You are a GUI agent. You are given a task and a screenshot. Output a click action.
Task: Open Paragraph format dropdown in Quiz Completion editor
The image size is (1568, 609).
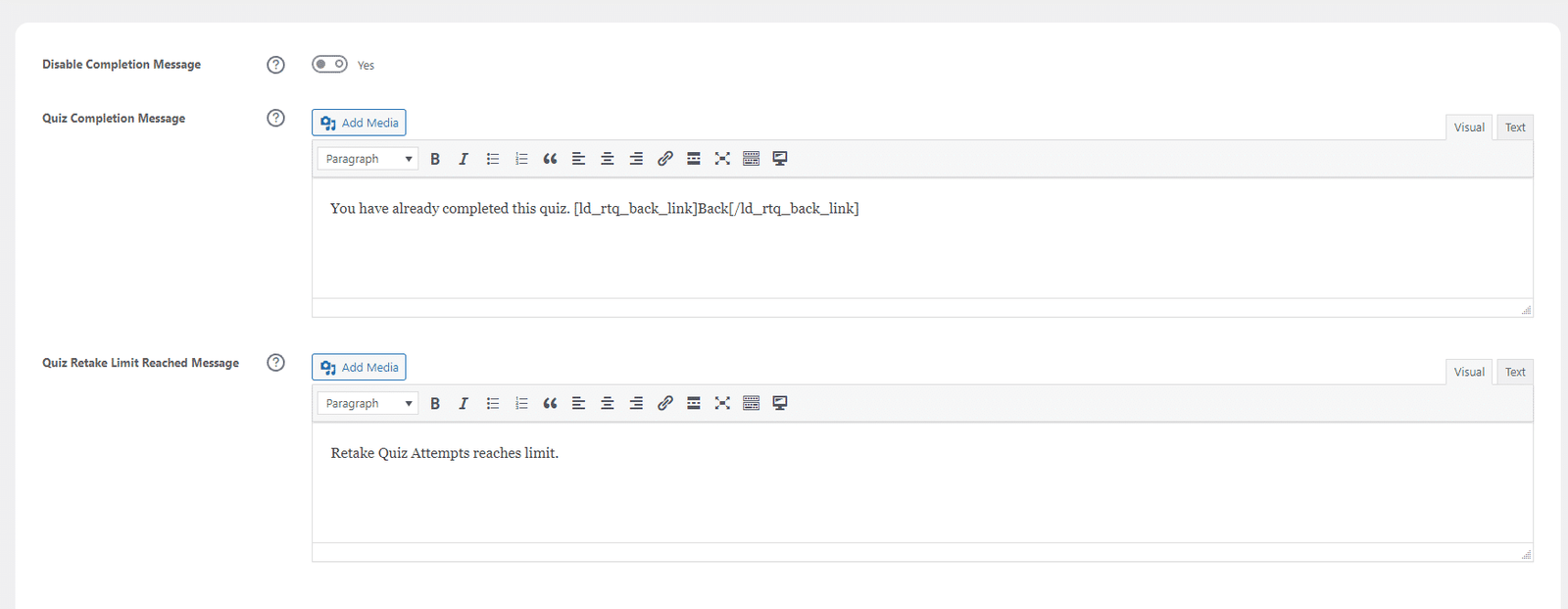tap(367, 159)
